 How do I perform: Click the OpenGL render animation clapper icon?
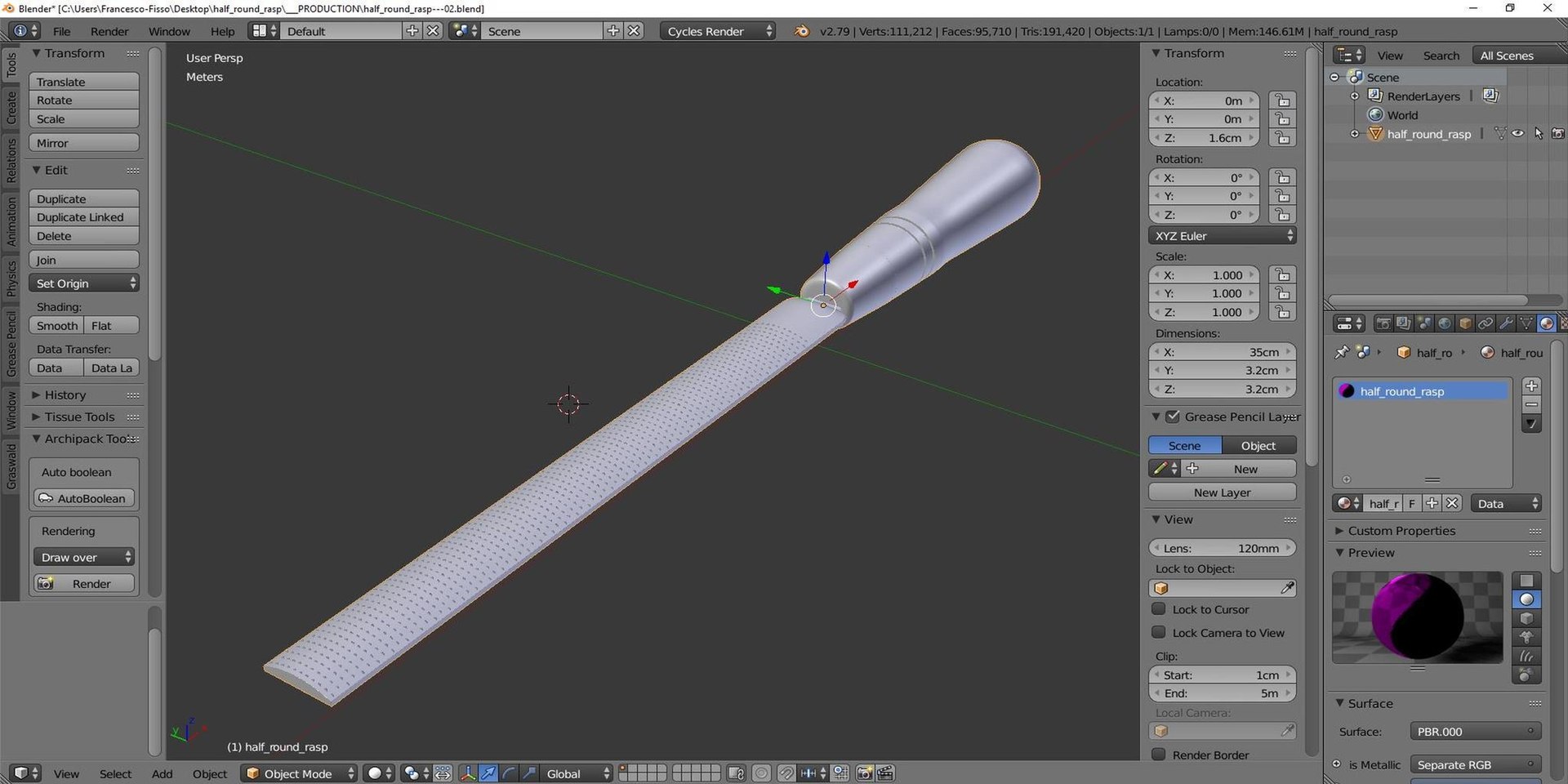click(885, 773)
